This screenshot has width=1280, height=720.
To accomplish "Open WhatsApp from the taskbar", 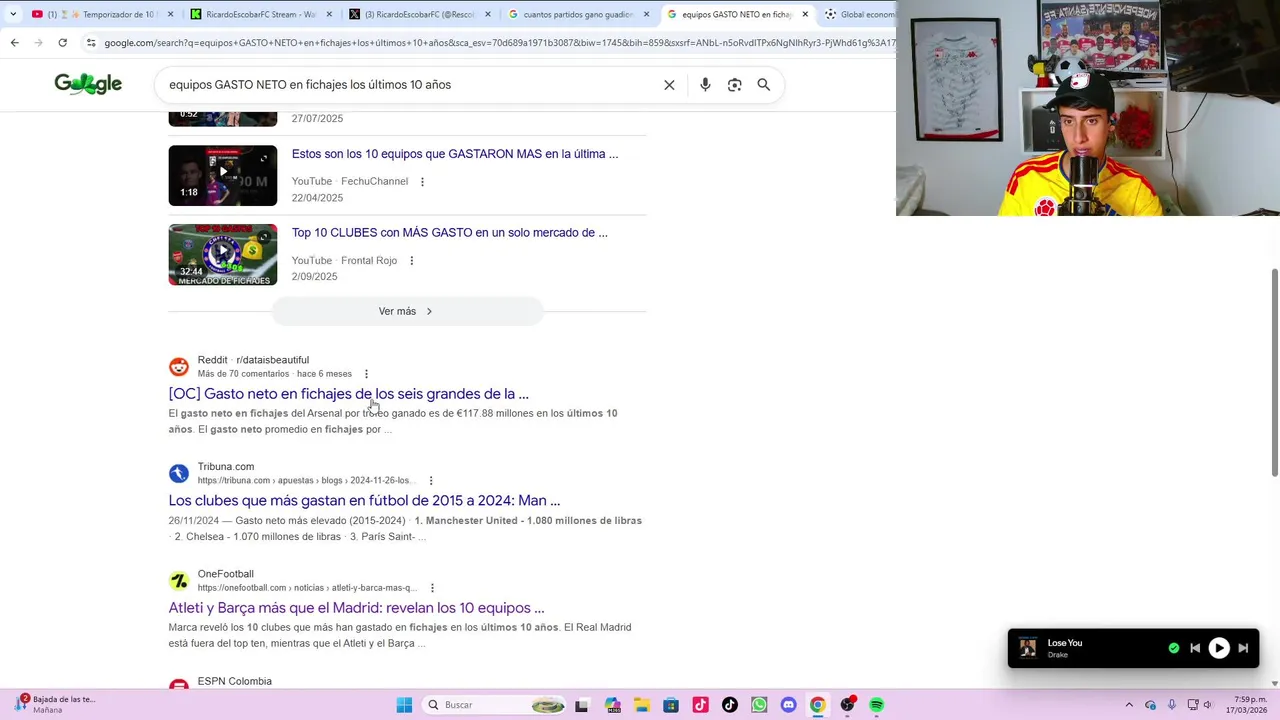I will pos(759,705).
